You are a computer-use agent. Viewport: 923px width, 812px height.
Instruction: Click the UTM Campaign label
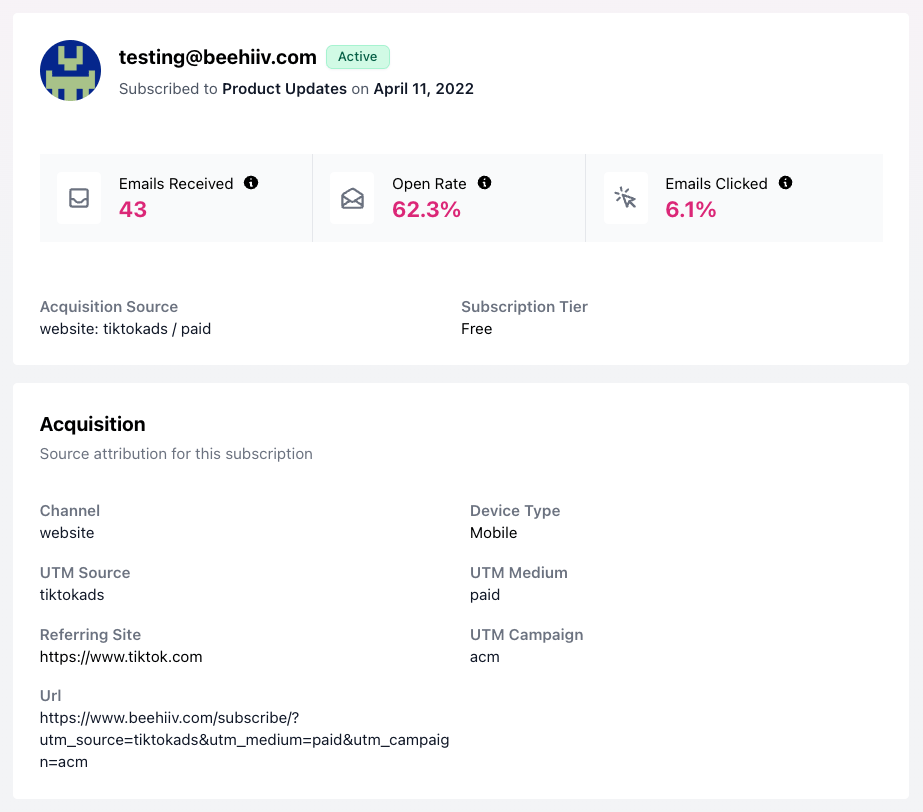coord(526,635)
